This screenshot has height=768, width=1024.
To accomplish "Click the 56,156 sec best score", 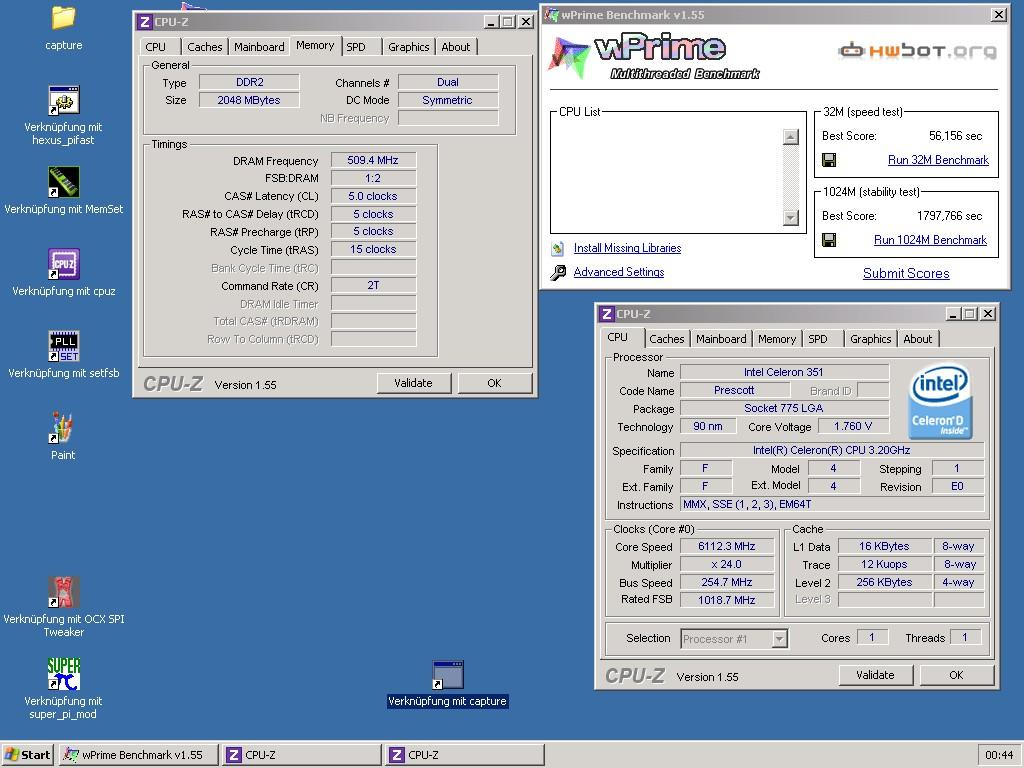I will pos(955,136).
